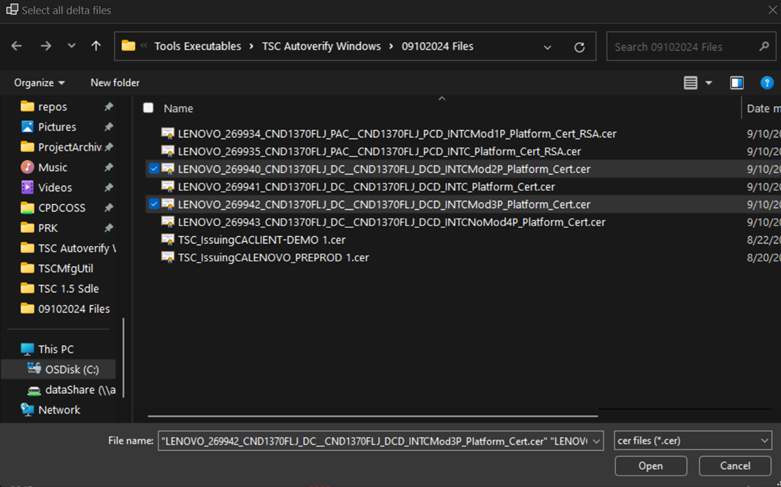
Task: Uncheck the LENOVO_269940 INTCMod2P file checkbox
Action: pos(153,169)
